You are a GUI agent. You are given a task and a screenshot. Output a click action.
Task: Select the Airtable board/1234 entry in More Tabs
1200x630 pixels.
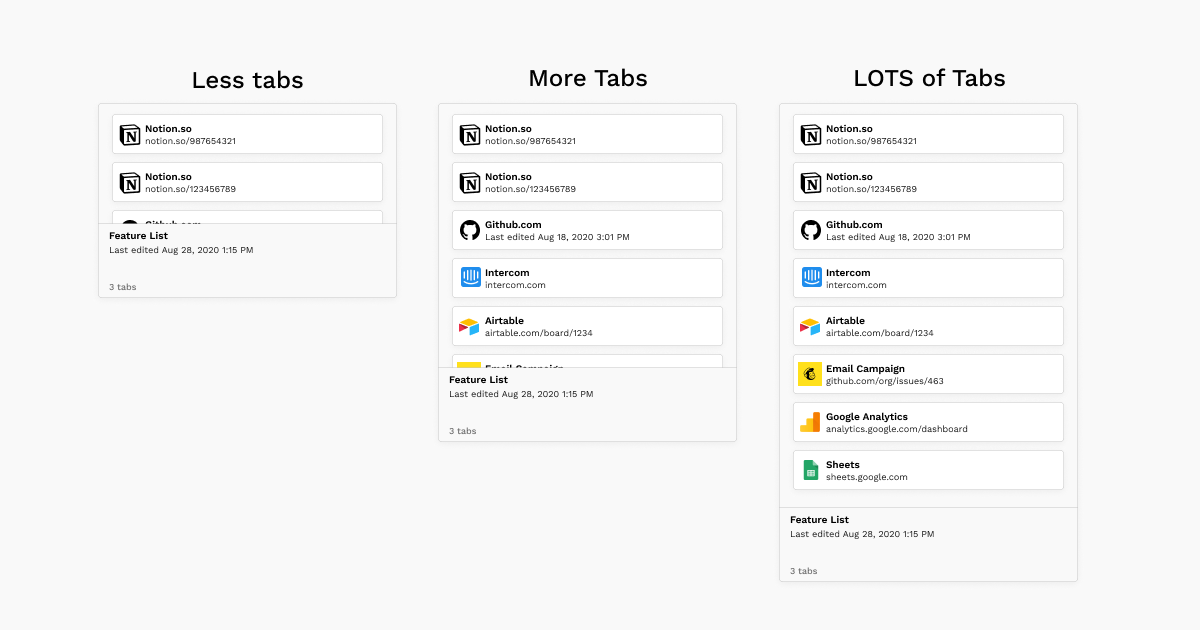tap(587, 326)
